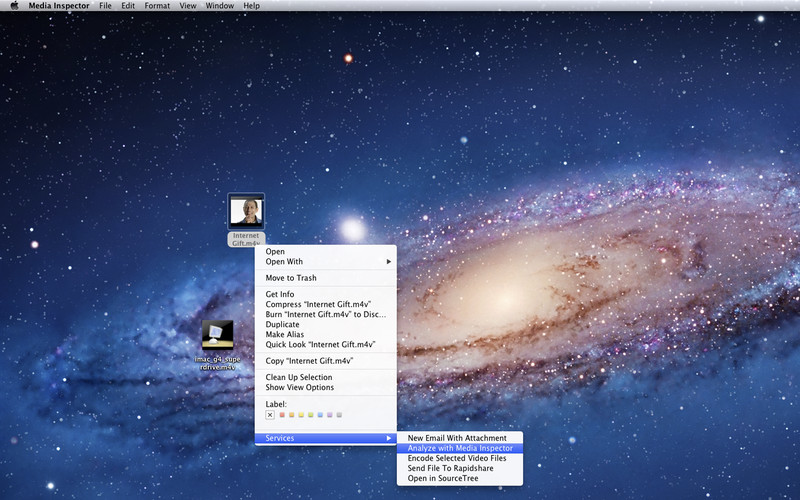Screen dimensions: 800x500
Task: Open the Window menu
Action: 220,6
